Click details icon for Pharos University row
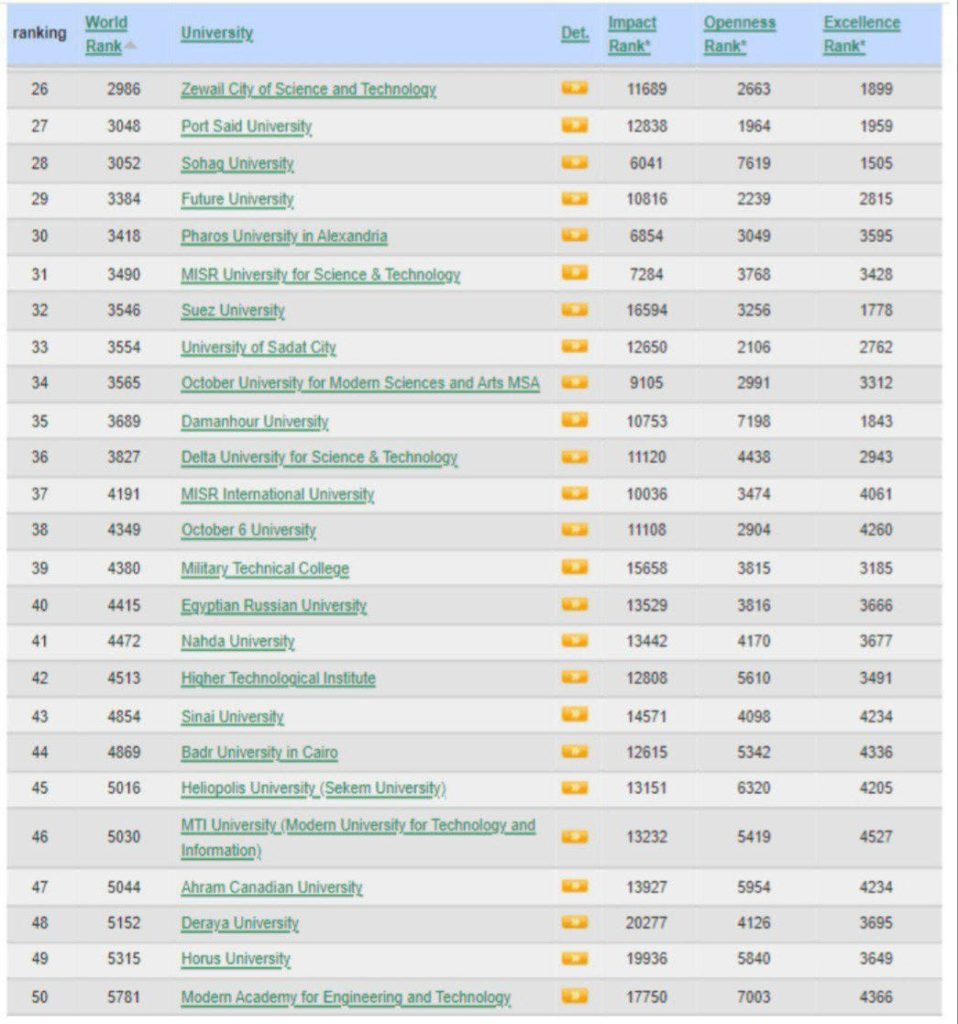 575,235
